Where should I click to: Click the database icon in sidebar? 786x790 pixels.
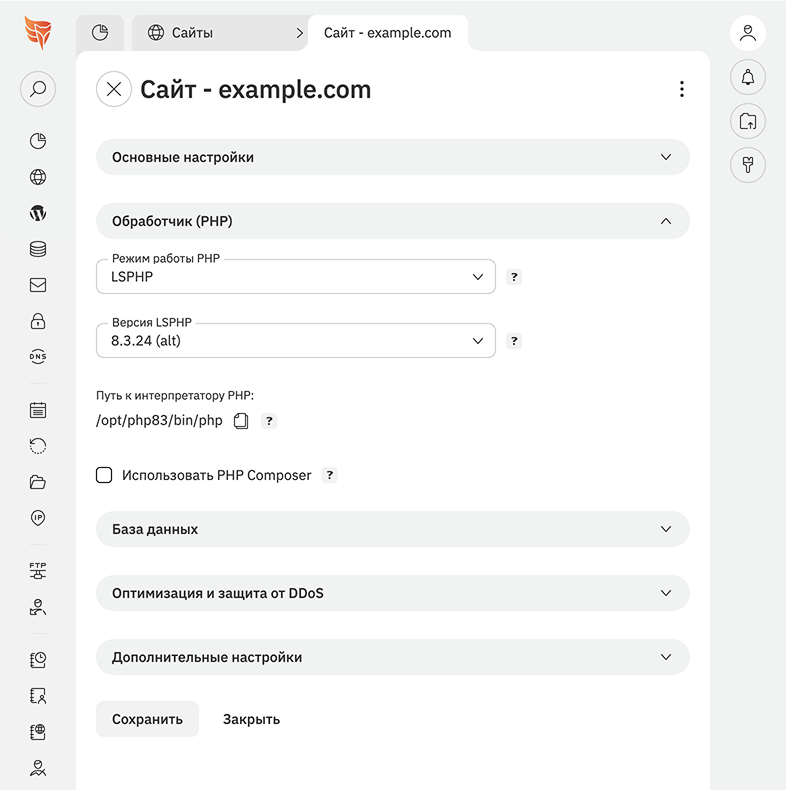(38, 249)
